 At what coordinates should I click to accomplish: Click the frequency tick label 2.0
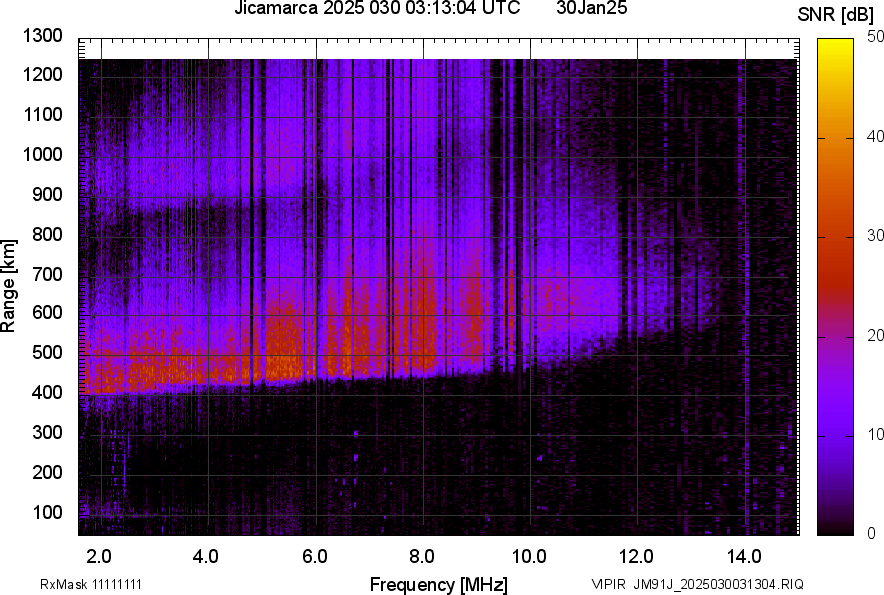point(99,557)
